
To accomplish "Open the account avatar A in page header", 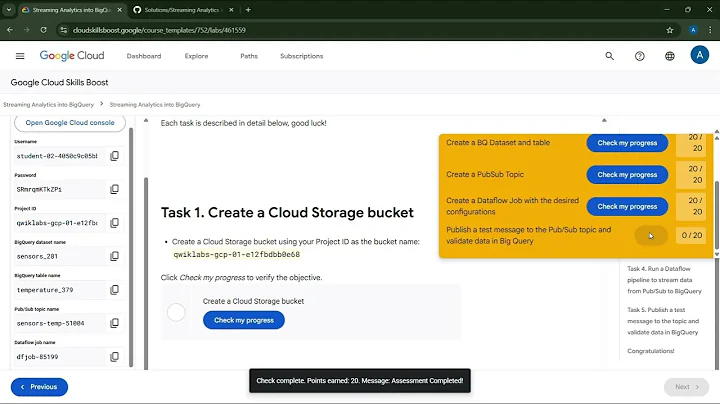I will coord(699,55).
